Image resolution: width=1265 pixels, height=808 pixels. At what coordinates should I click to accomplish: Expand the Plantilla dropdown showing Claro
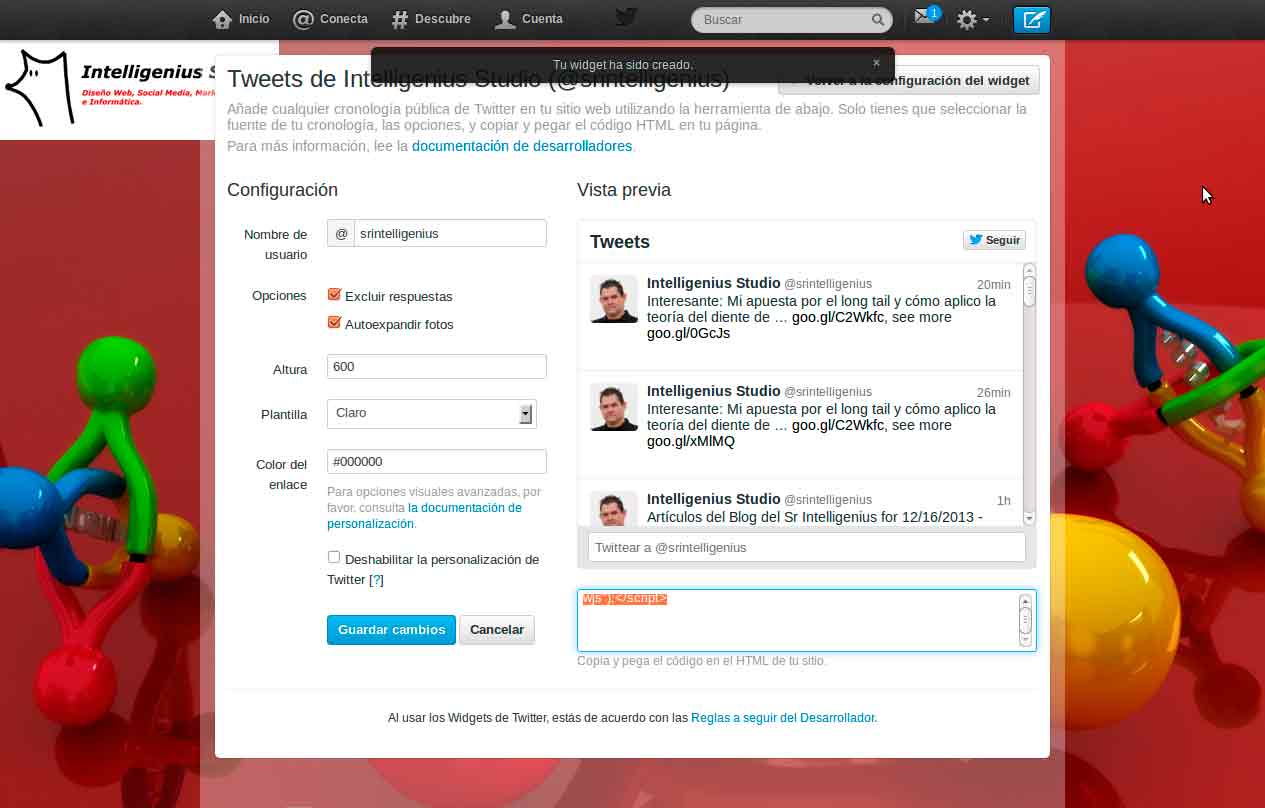tap(432, 413)
